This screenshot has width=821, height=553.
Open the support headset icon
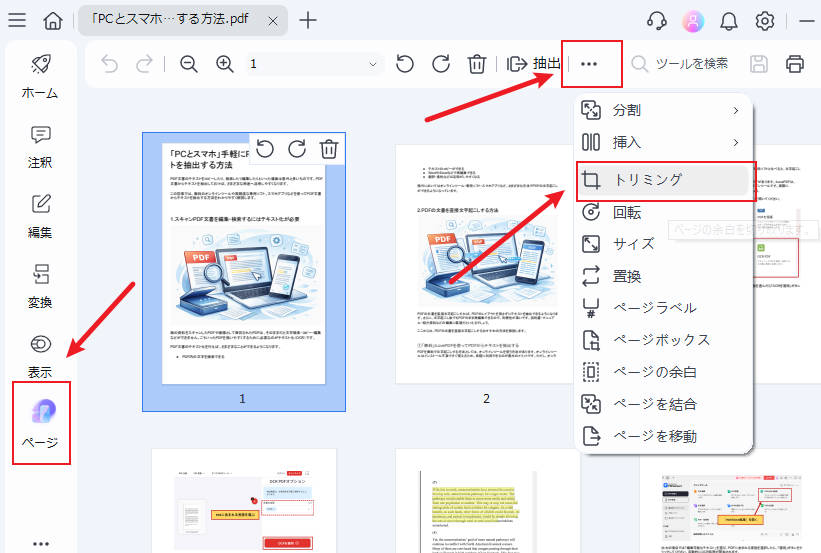tap(657, 21)
